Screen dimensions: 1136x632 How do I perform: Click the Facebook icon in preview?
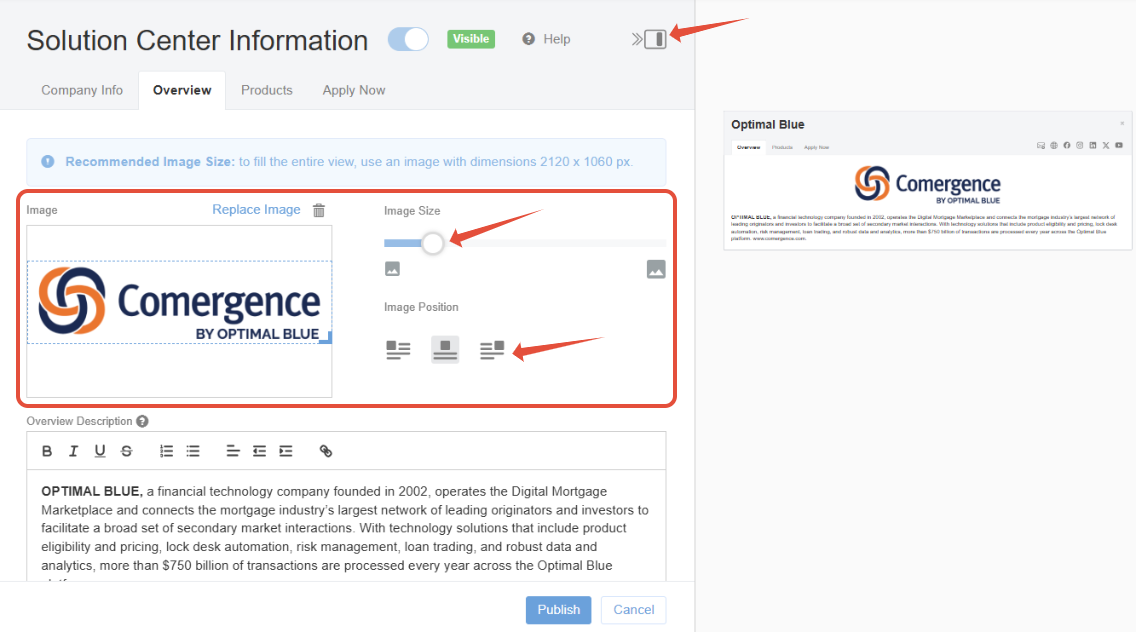point(1067,146)
